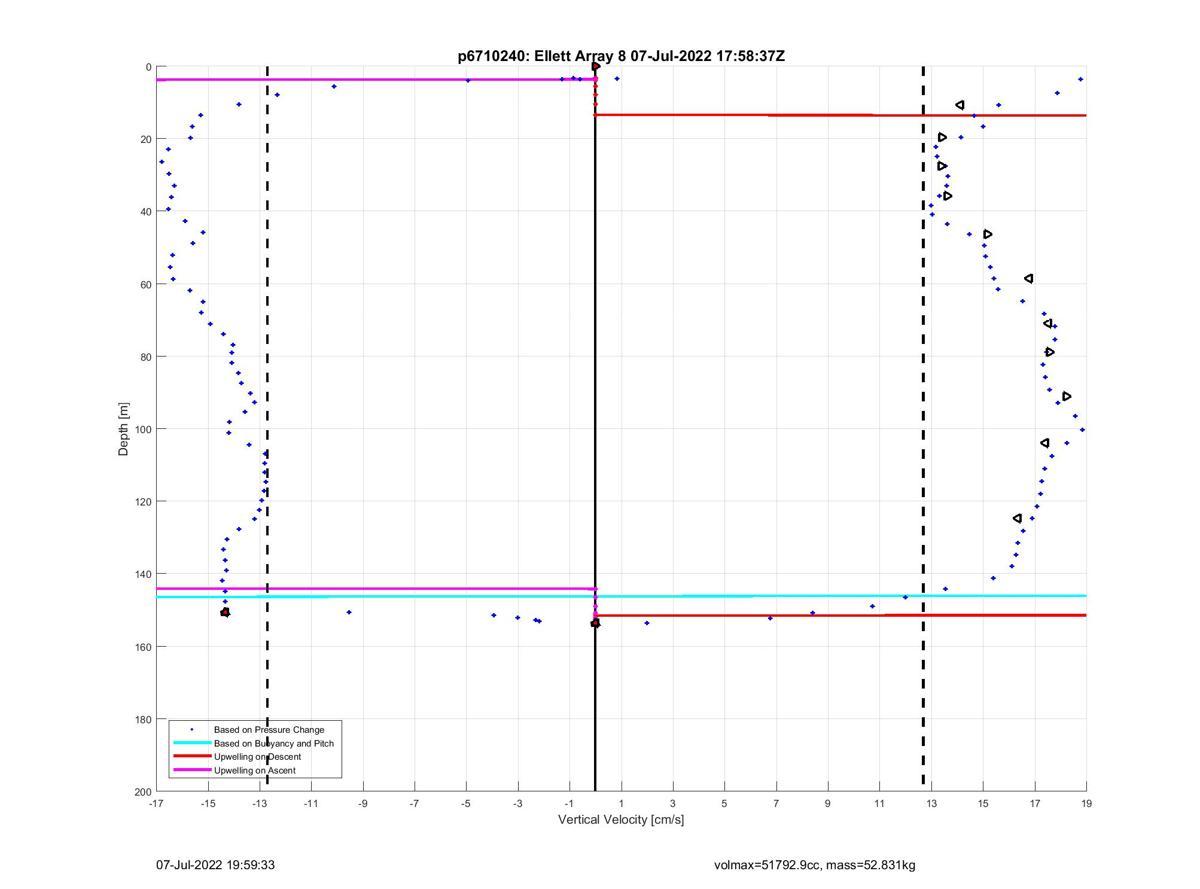Click x-axis tick label '-5'
The width and height of the screenshot is (1200, 889).
(x=466, y=804)
